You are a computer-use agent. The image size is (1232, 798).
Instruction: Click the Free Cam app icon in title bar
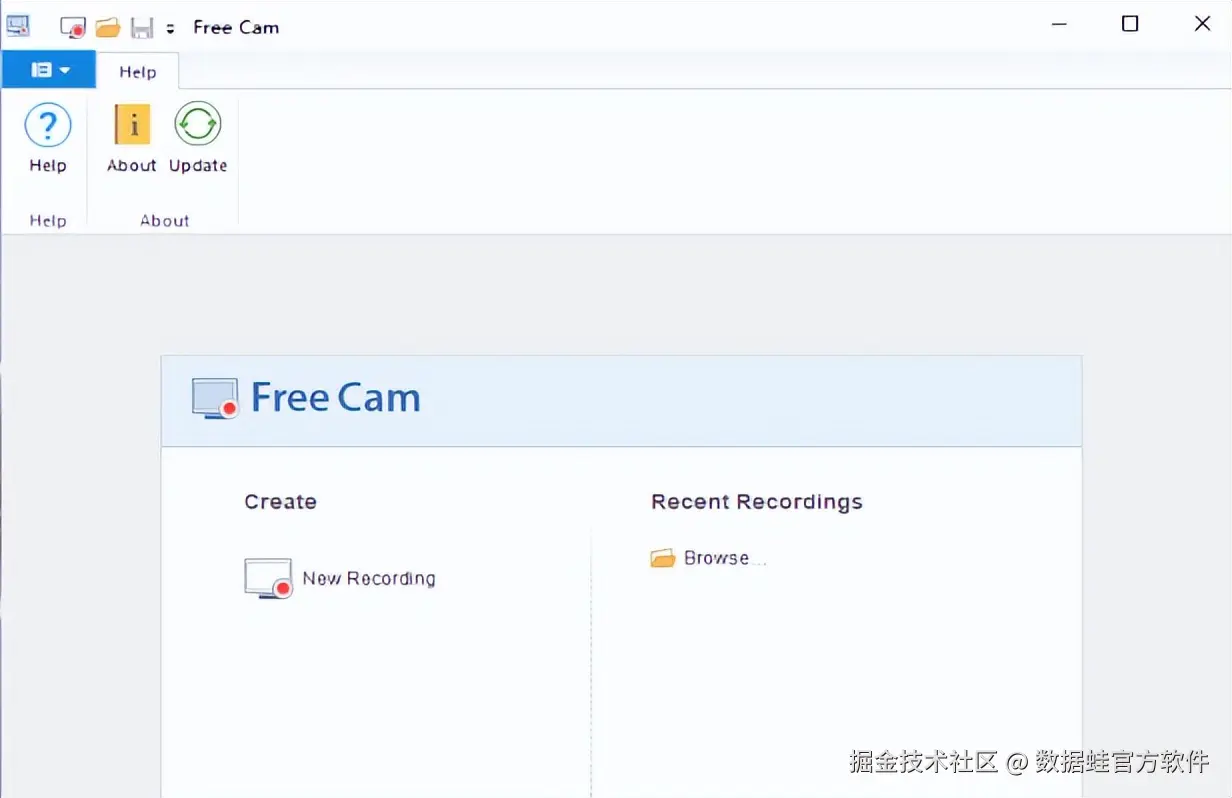19,26
